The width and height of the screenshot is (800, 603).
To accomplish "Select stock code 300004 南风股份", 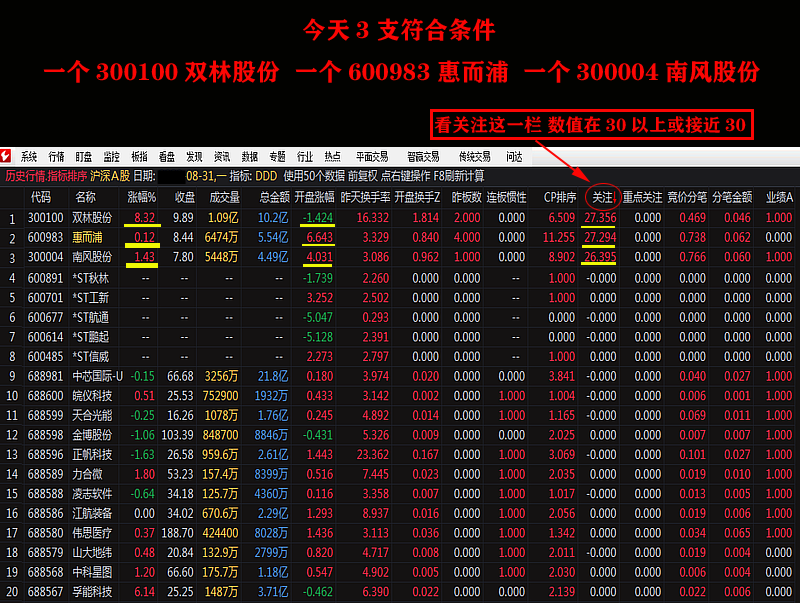I will pyautogui.click(x=44, y=257).
